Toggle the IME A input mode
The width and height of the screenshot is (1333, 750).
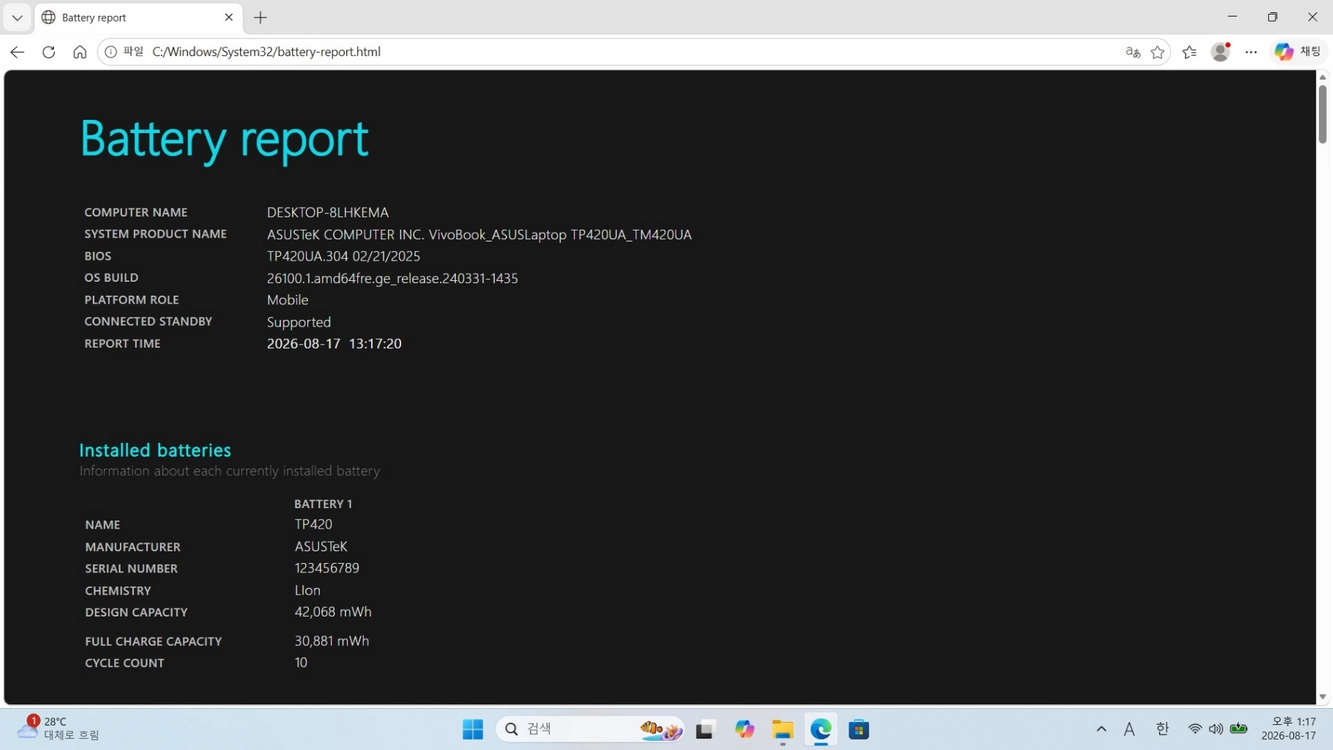click(1129, 729)
